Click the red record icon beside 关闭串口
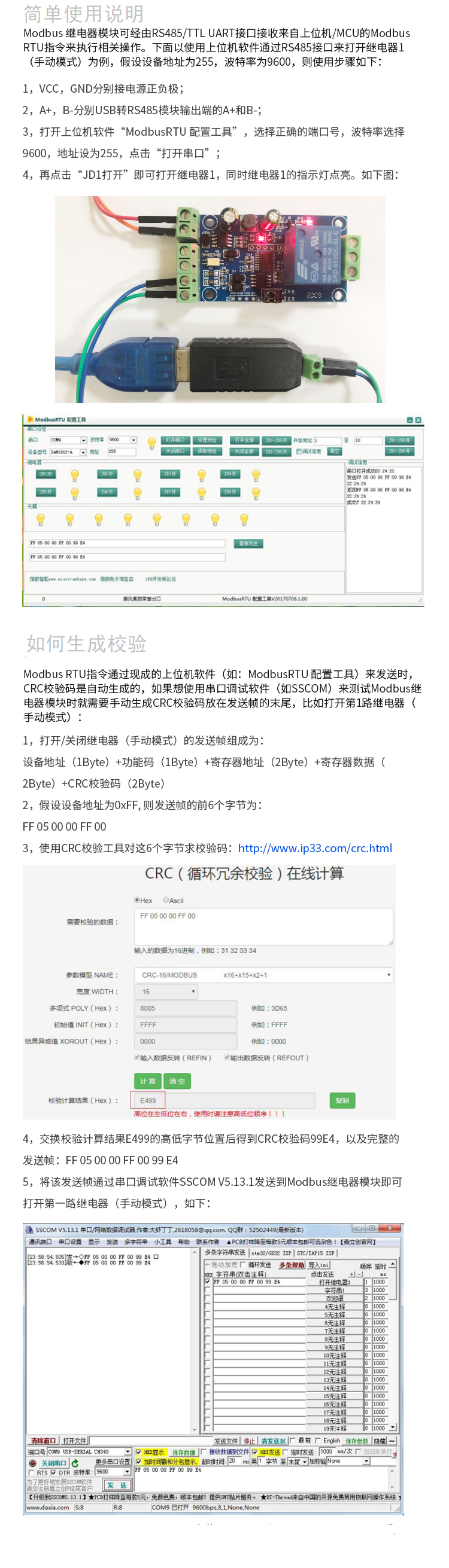Viewport: 449px width, 1568px height. coord(33,1463)
